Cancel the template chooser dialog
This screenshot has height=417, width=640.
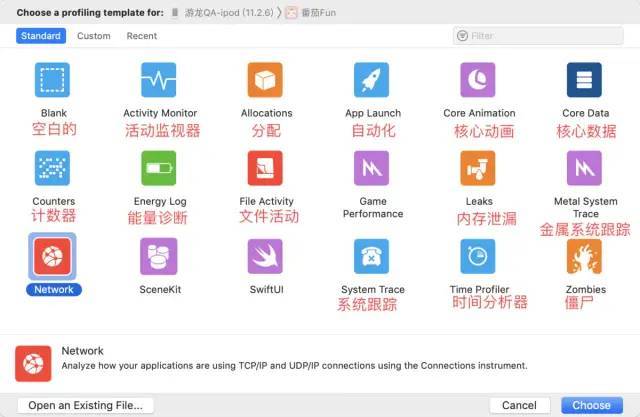tap(519, 405)
